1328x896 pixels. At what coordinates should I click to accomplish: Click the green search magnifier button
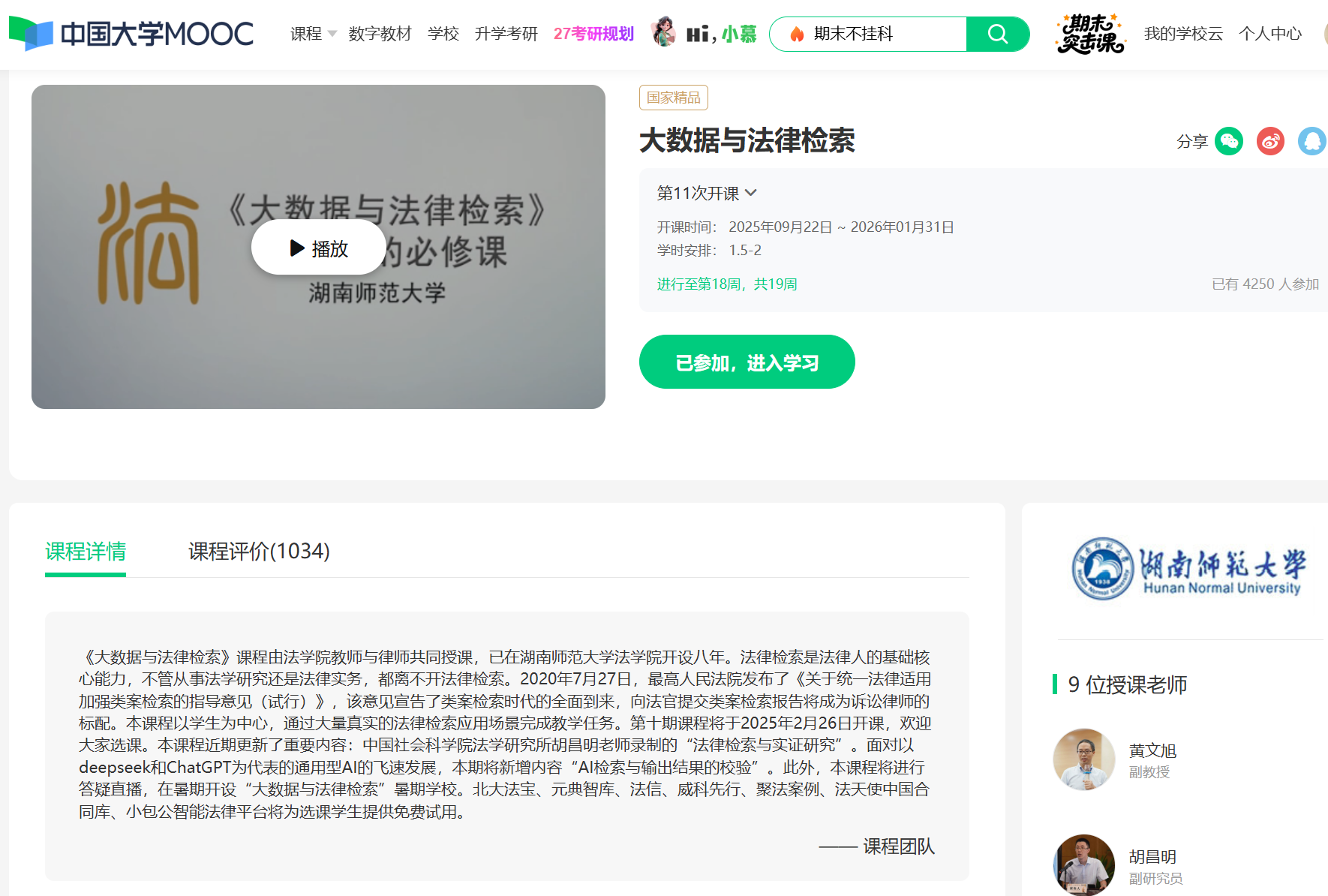pyautogui.click(x=997, y=34)
